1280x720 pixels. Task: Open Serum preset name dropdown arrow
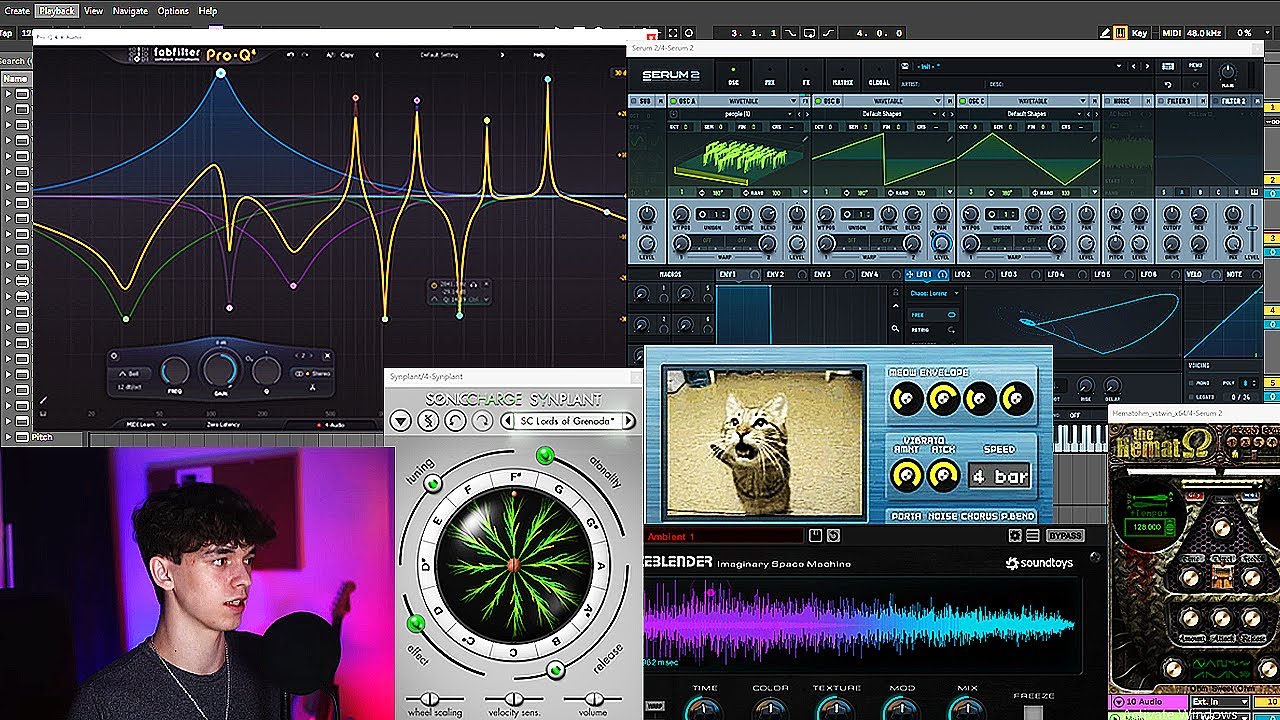tap(1119, 66)
